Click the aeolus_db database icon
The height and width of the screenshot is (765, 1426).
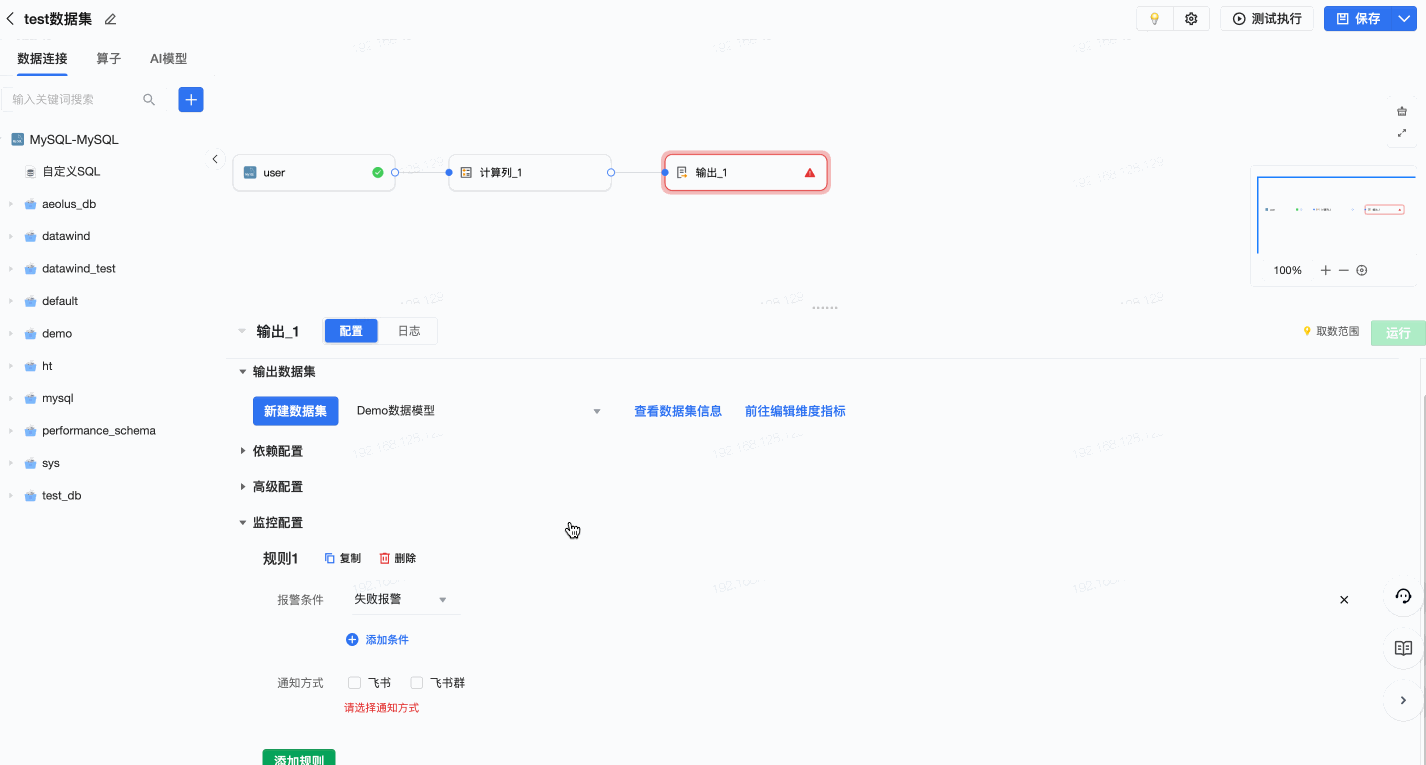[x=30, y=204]
